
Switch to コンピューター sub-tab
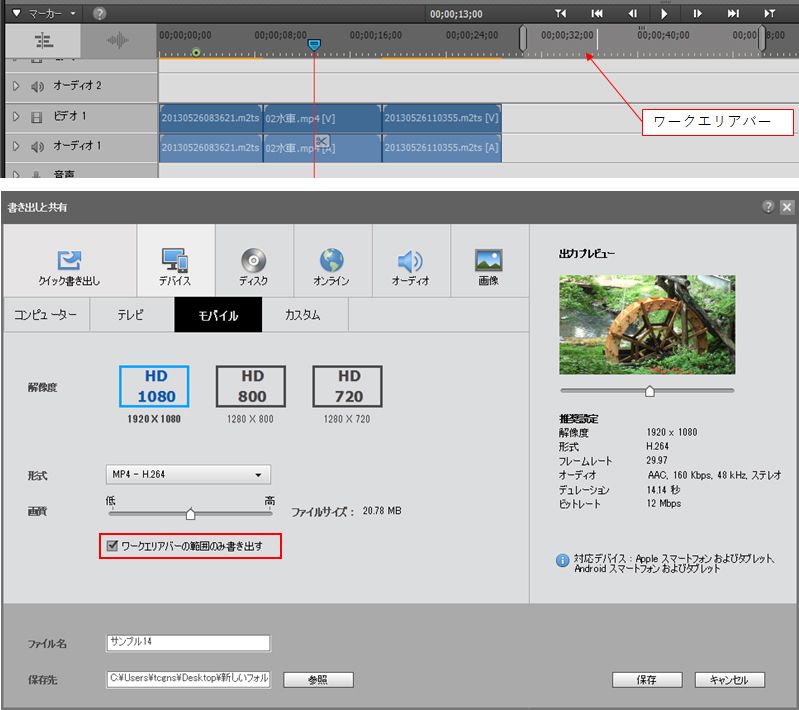coord(46,315)
